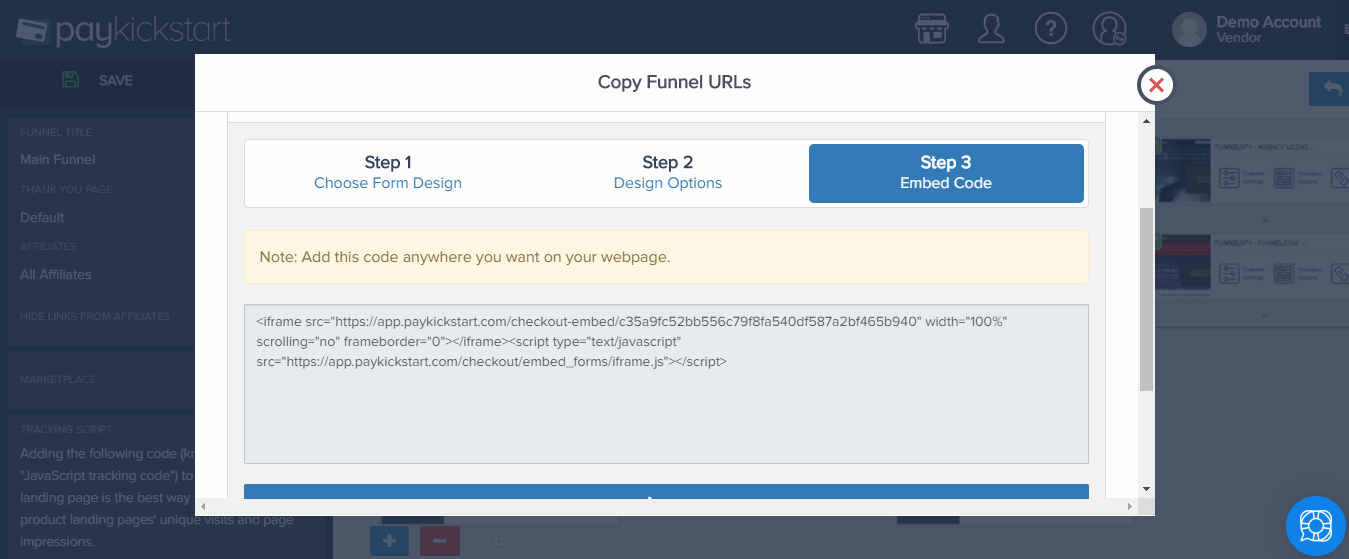Click the horizontal scrollbar right arrow
This screenshot has height=559, width=1349.
point(1131,507)
